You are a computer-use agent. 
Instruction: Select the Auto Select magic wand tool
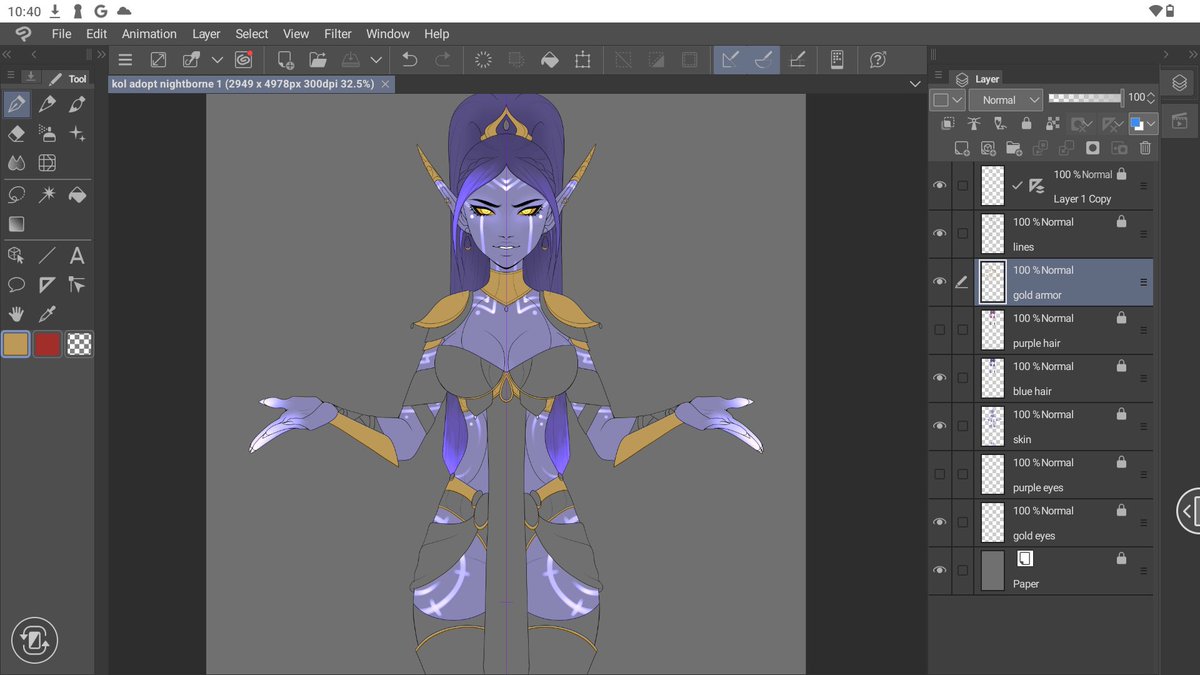click(46, 195)
